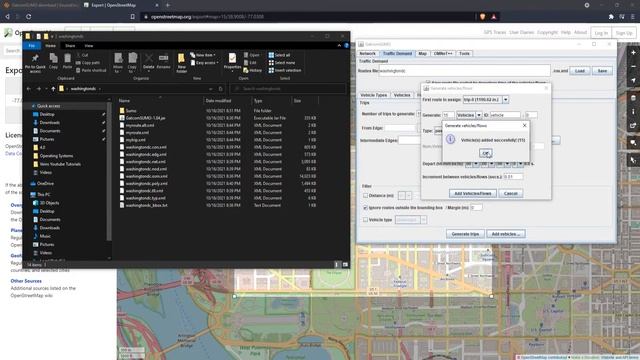Select This PC in navigation pane
The width and height of the screenshot is (640, 360).
(43, 195)
